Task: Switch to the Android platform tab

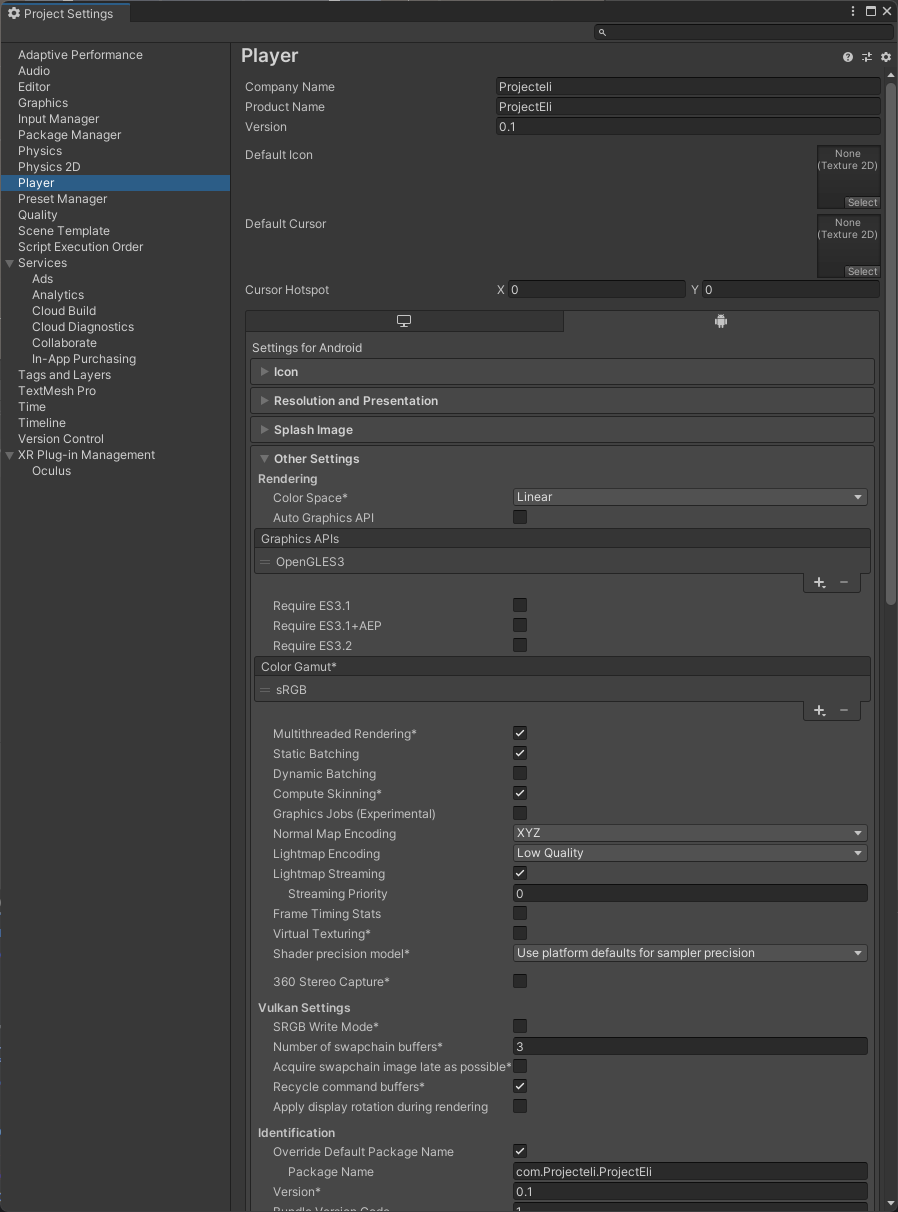Action: [x=721, y=321]
